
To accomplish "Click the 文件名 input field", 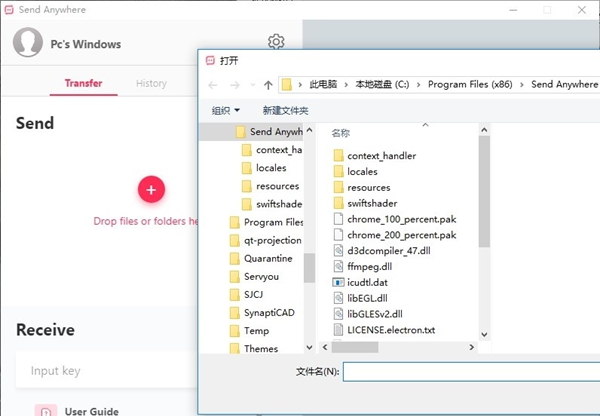I will [x=471, y=372].
